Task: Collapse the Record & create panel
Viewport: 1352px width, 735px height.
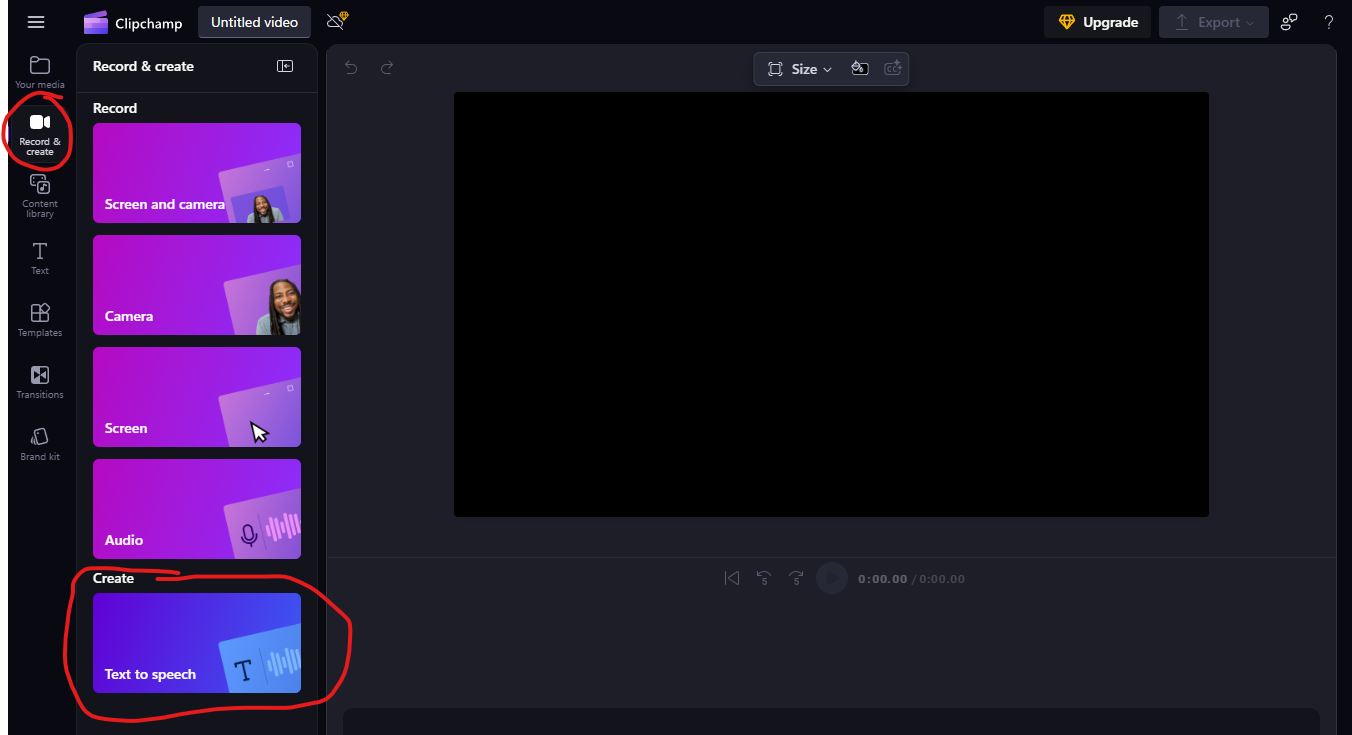Action: (285, 66)
